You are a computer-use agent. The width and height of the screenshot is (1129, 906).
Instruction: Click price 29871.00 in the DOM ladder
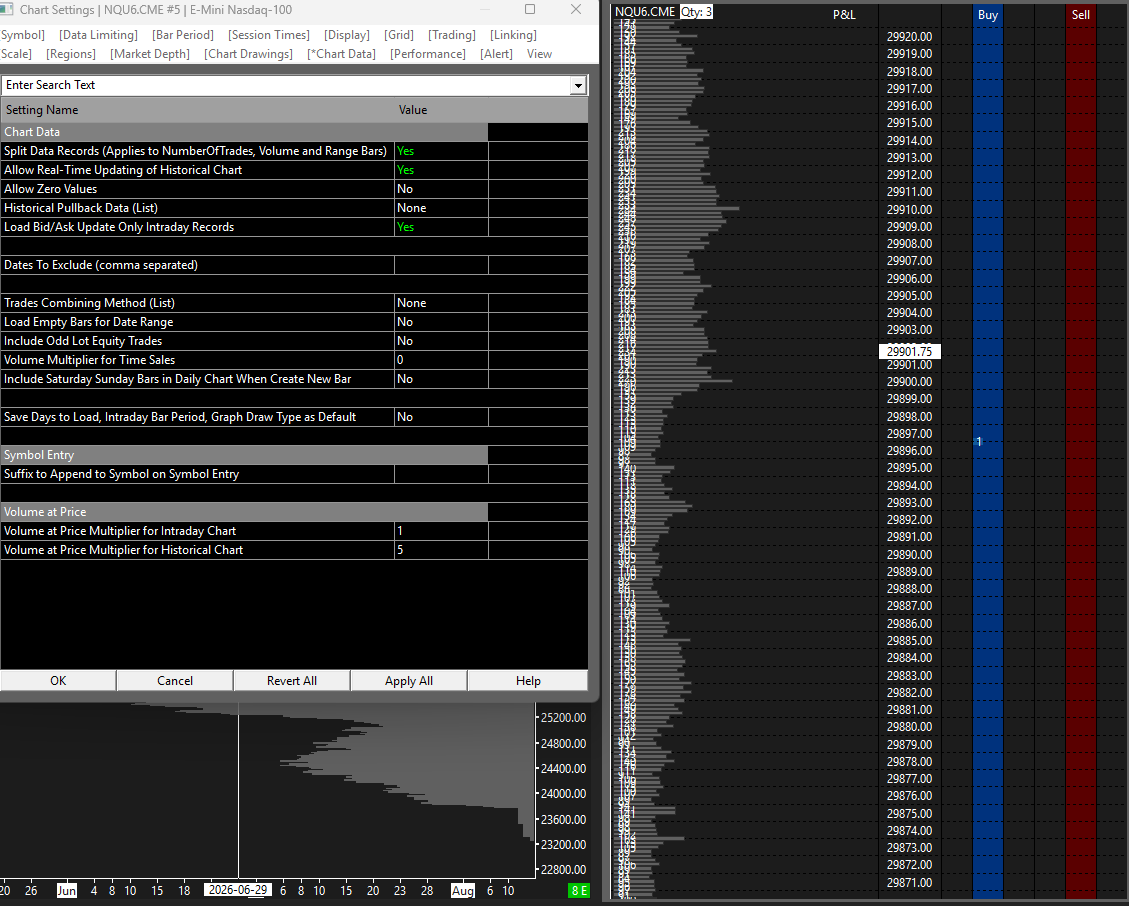[x=909, y=882]
